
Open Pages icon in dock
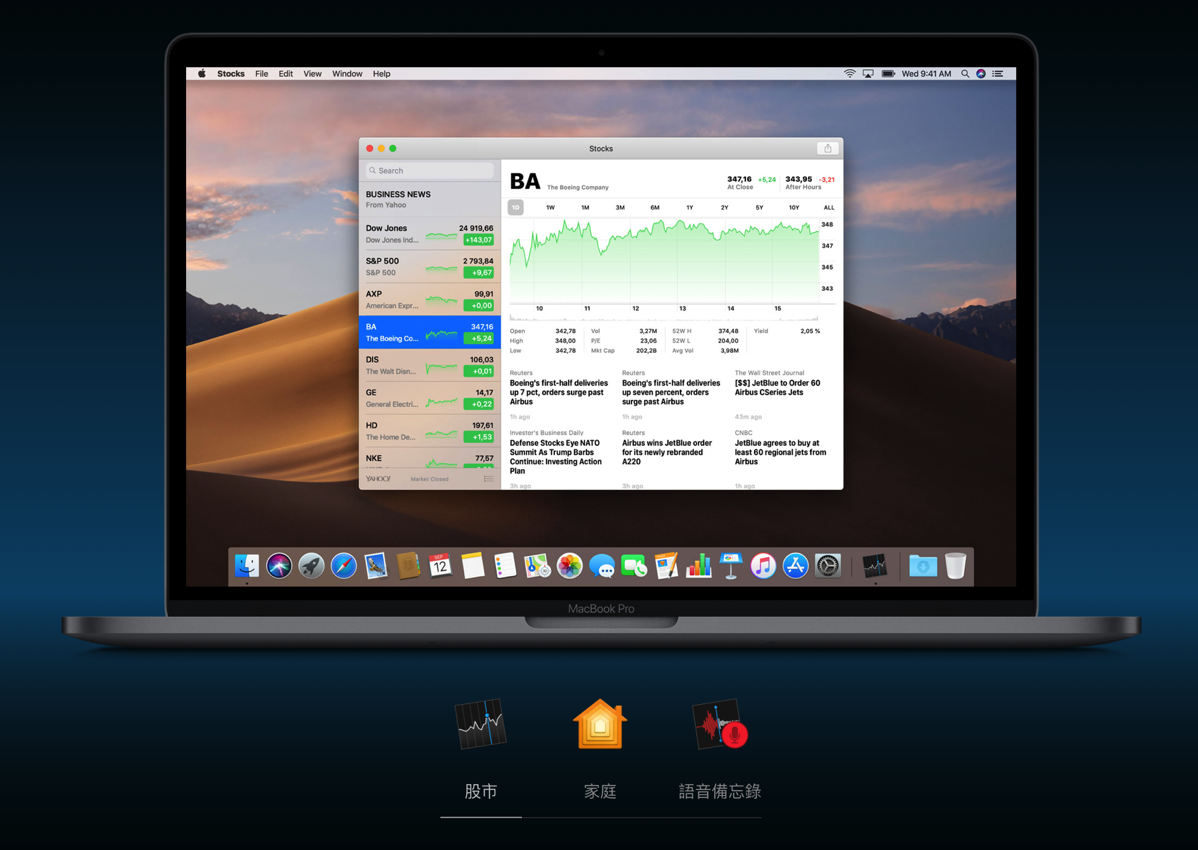coord(666,566)
